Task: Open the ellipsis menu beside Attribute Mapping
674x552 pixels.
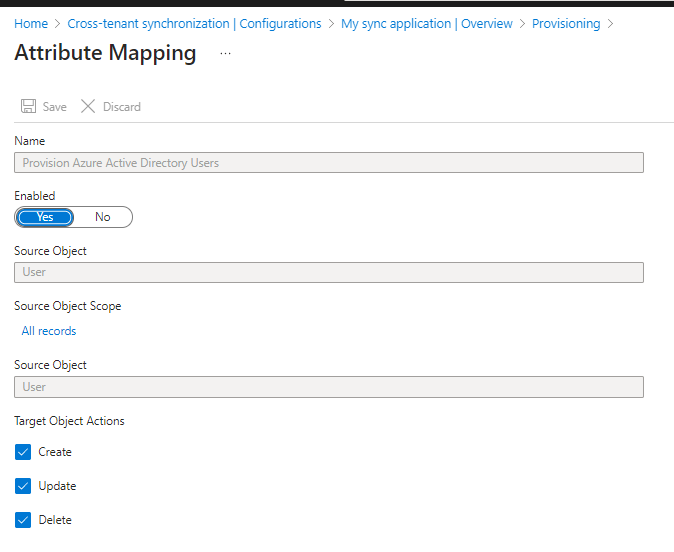Action: click(x=225, y=54)
